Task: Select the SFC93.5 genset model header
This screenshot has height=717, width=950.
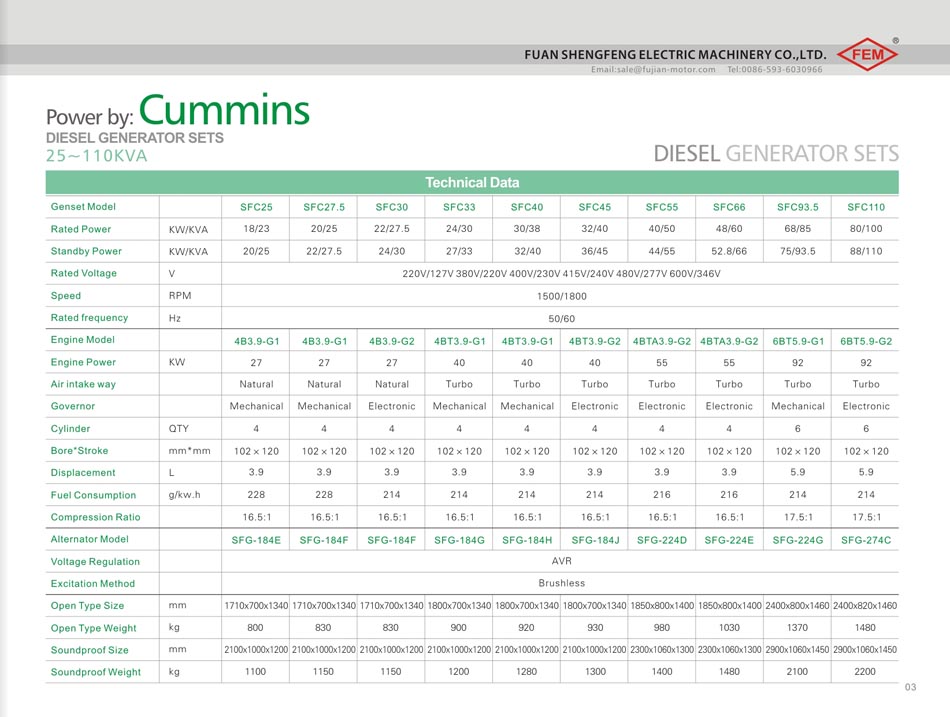Action: coord(798,207)
